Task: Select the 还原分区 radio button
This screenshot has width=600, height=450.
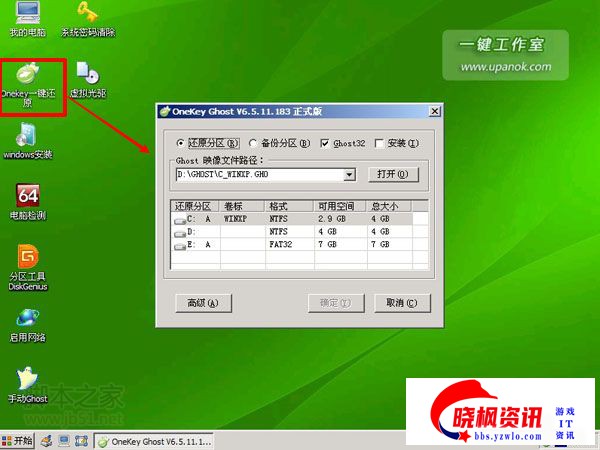Action: pyautogui.click(x=181, y=142)
